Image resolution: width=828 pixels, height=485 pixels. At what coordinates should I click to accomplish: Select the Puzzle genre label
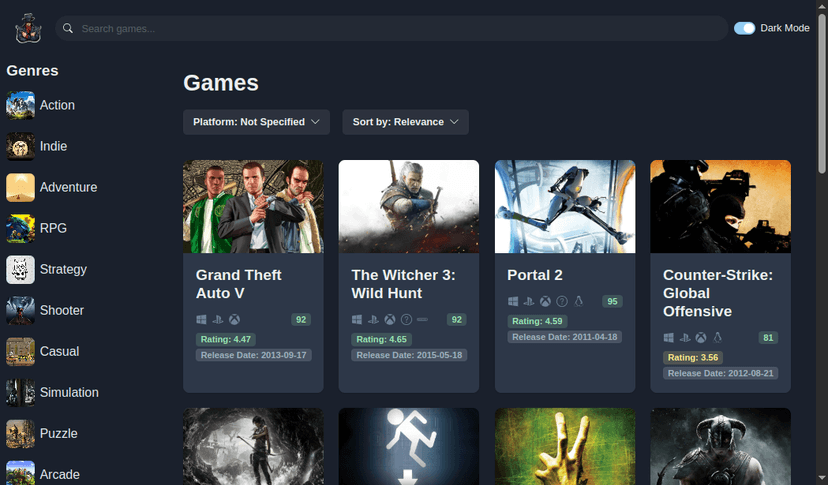[x=59, y=434]
